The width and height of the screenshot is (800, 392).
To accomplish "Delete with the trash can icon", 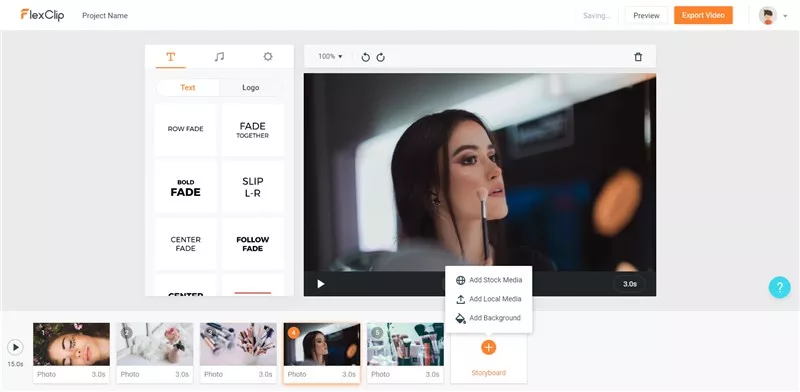I will (638, 57).
